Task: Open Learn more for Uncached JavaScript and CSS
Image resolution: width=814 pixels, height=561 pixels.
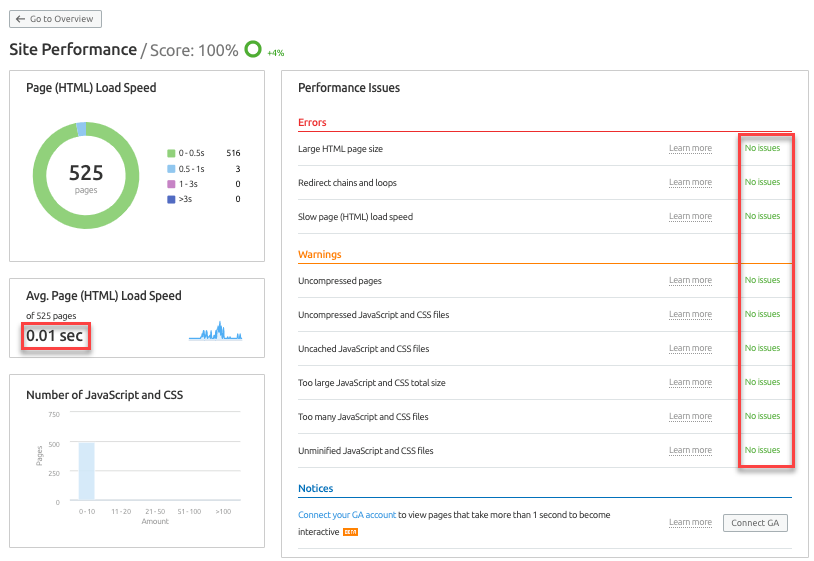Action: pos(690,349)
